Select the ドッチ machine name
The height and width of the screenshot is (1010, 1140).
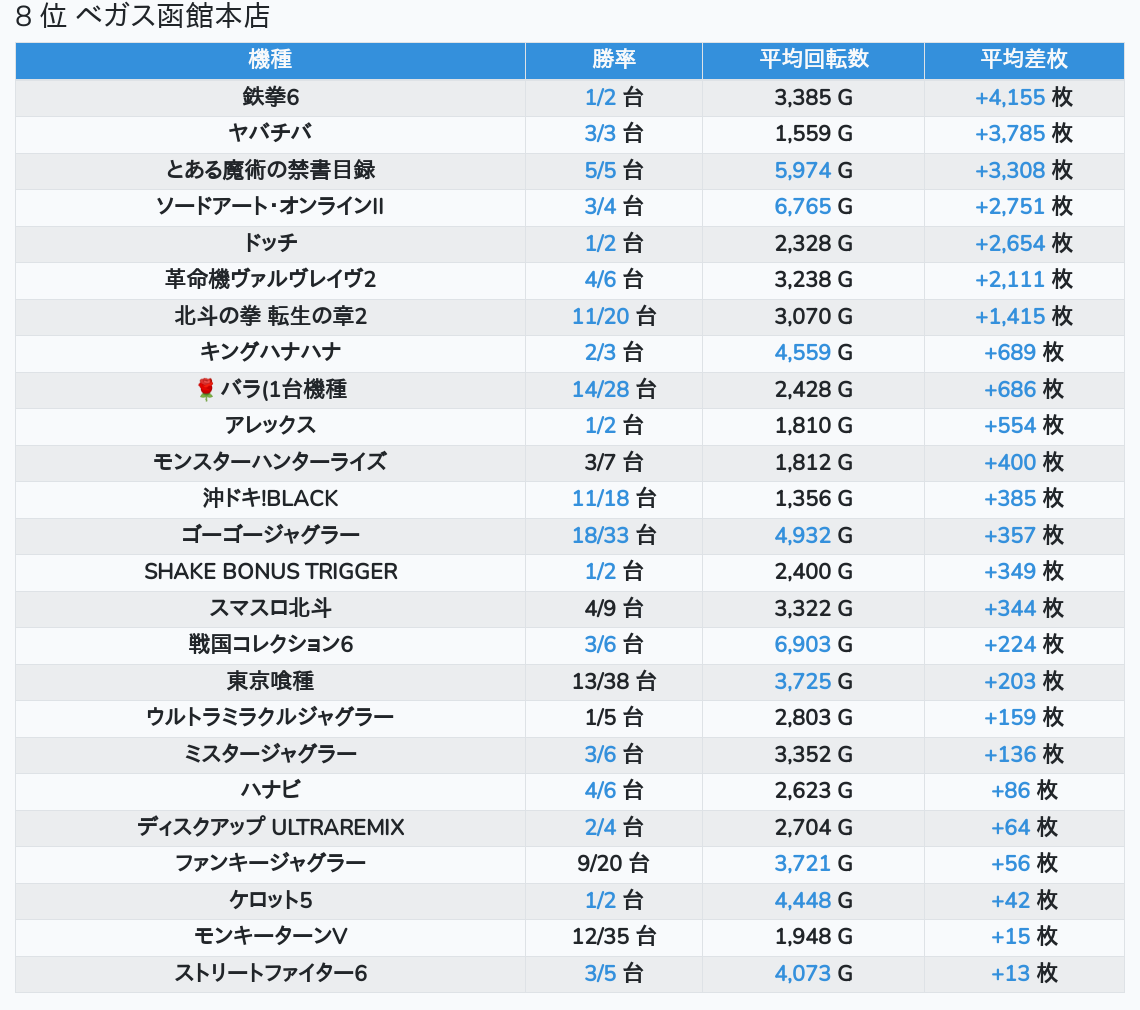pyautogui.click(x=270, y=243)
